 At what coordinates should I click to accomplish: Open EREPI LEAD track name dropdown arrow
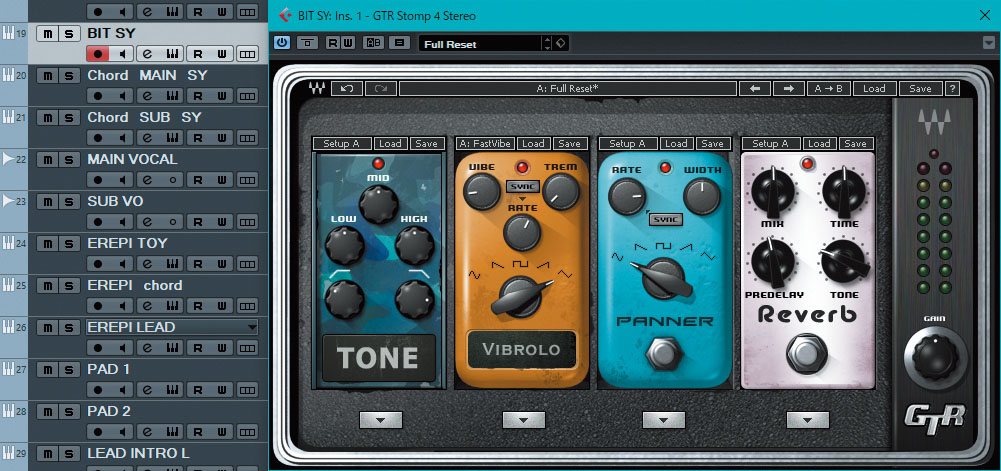pos(252,327)
